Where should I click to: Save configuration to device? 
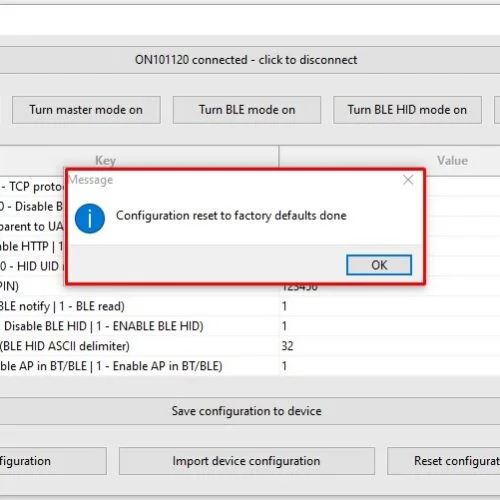pyautogui.click(x=247, y=411)
